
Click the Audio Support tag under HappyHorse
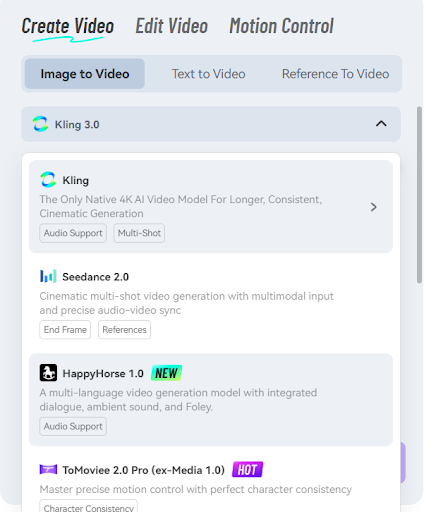point(73,426)
